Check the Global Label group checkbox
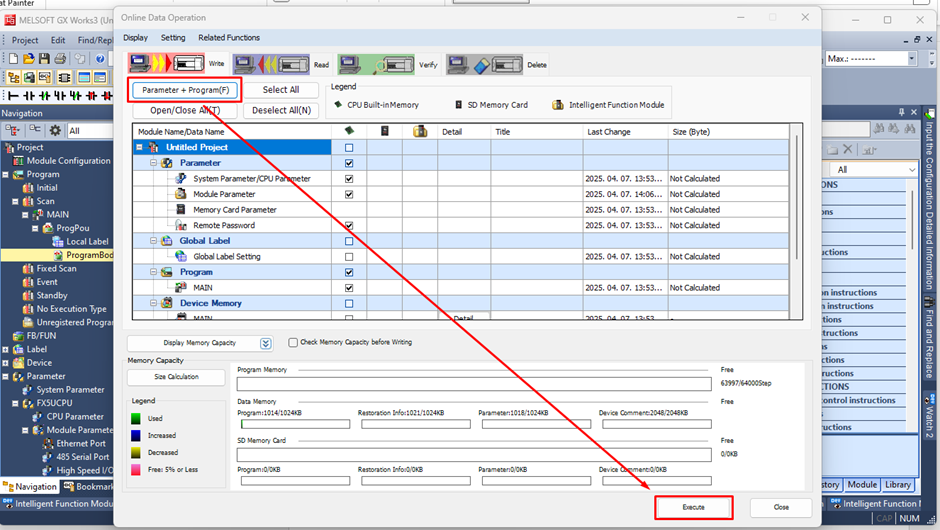This screenshot has width=940, height=530. point(349,241)
